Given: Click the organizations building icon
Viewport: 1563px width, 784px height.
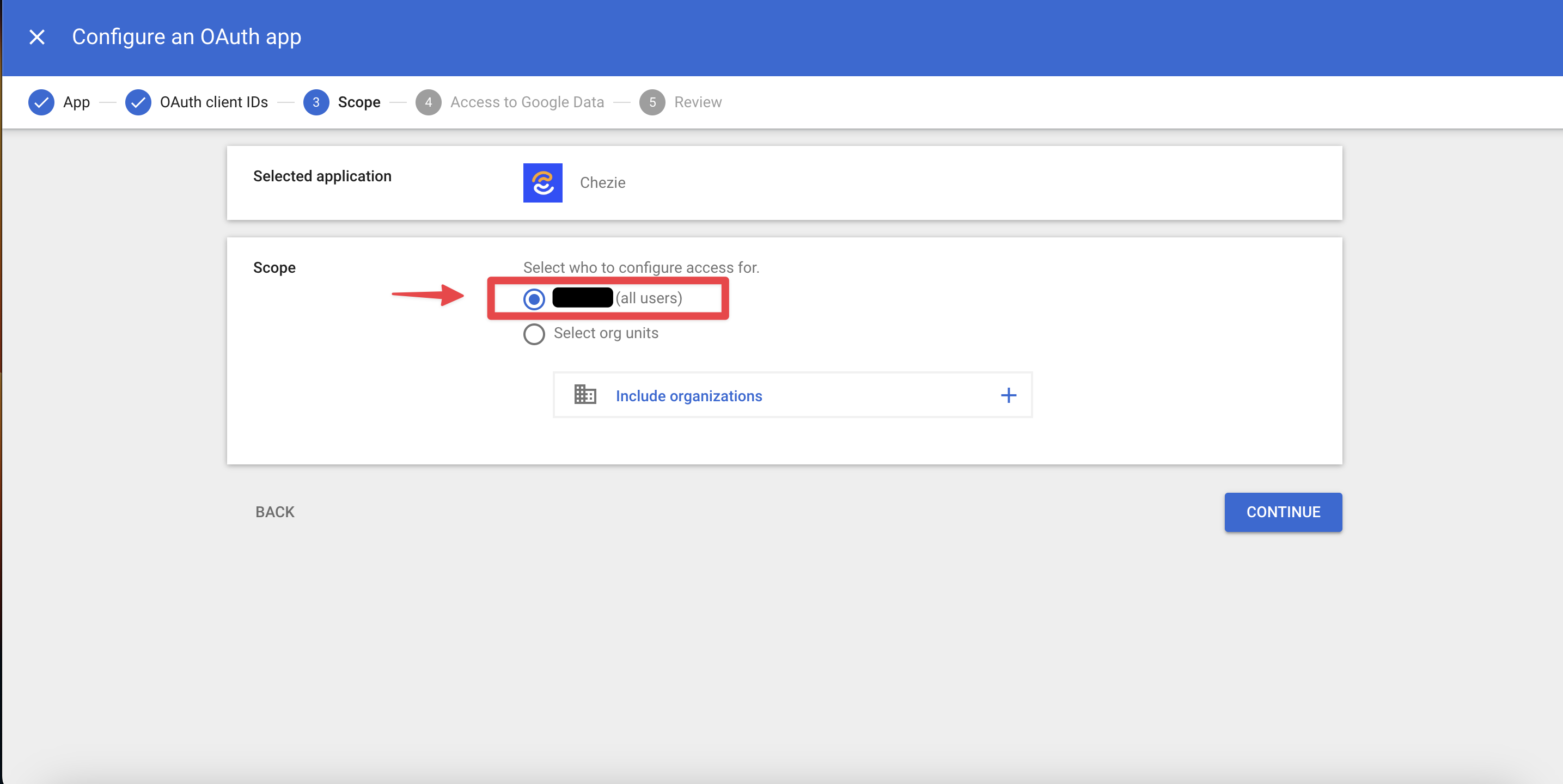Looking at the screenshot, I should (585, 395).
